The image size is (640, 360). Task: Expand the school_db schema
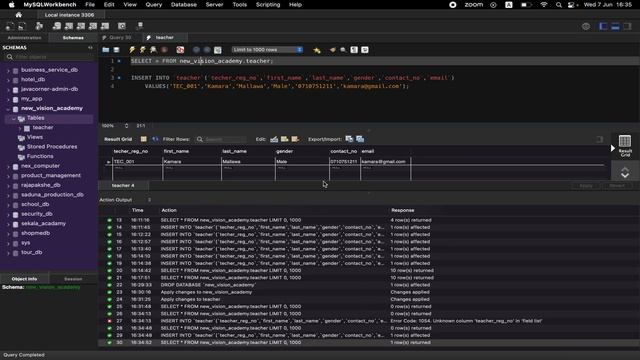8,204
